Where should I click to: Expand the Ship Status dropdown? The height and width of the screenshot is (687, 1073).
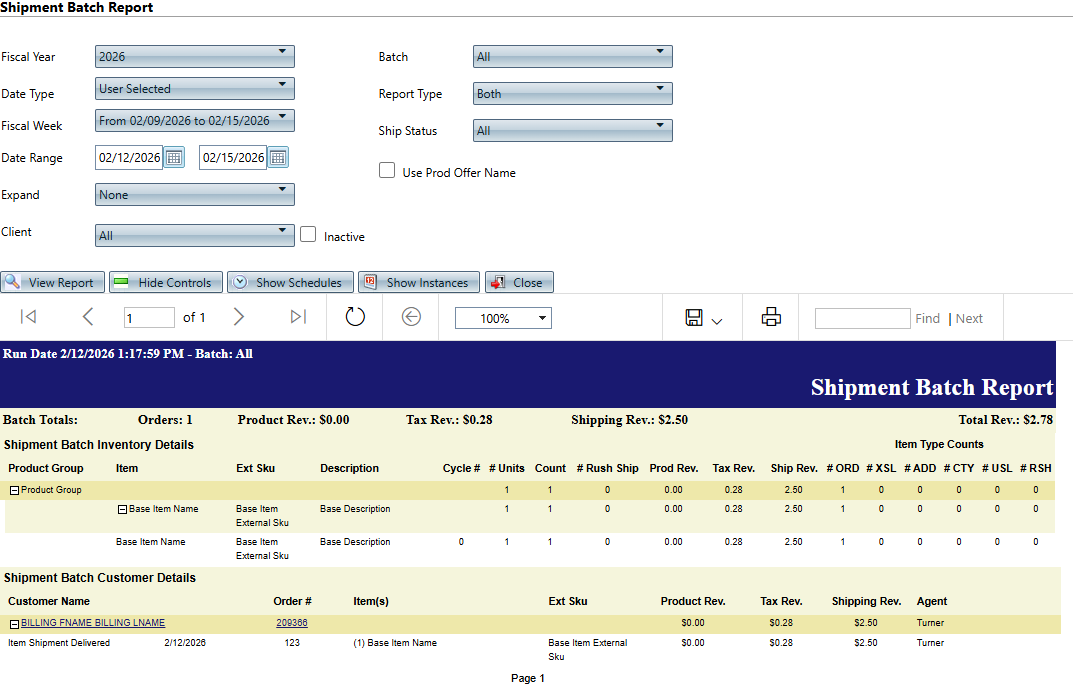click(572, 131)
